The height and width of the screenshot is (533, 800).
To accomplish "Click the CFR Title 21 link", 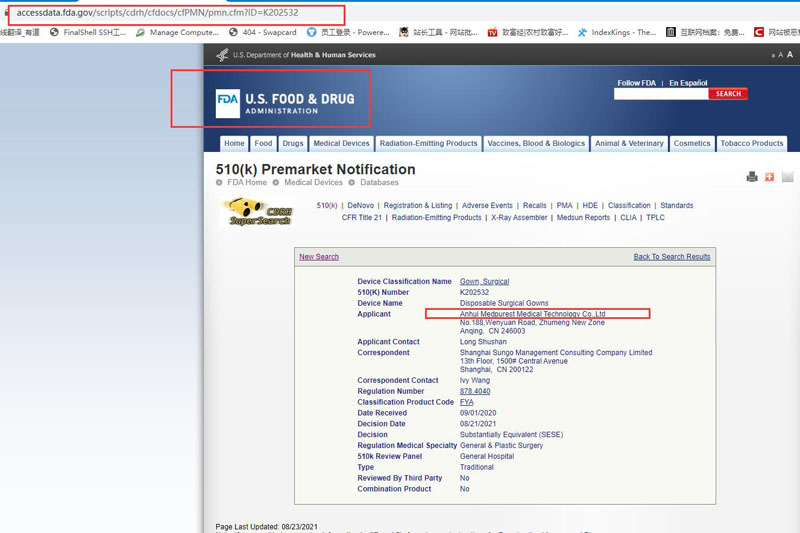I will pyautogui.click(x=362, y=217).
